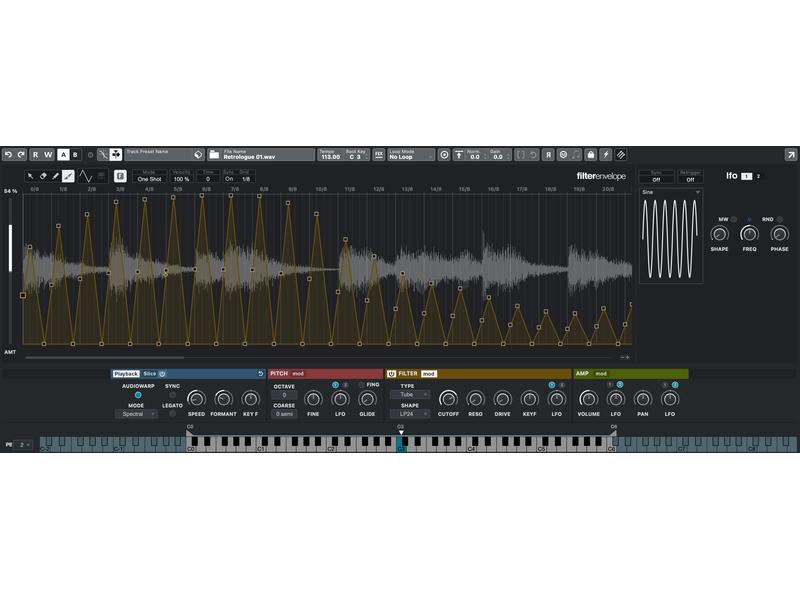Open the filter Shape LP24 dropdown
This screenshot has width=800, height=600.
[x=409, y=414]
